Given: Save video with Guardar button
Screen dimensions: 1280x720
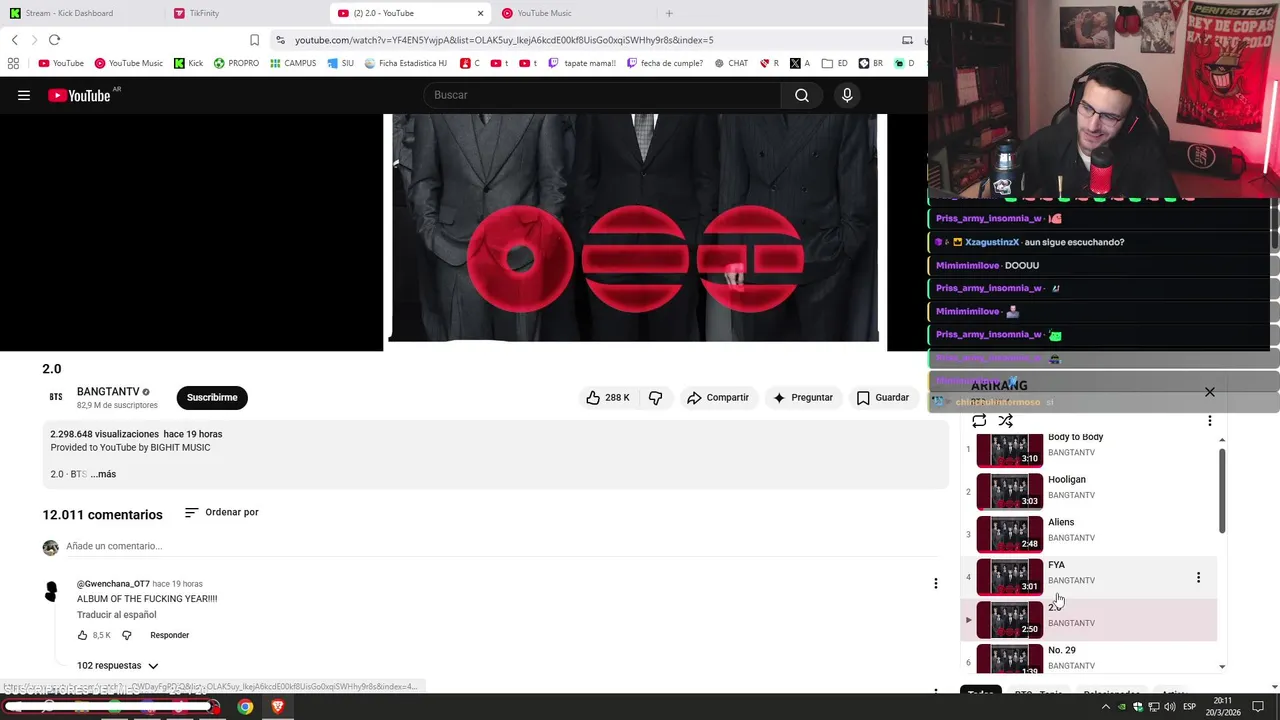Looking at the screenshot, I should pyautogui.click(x=883, y=397).
